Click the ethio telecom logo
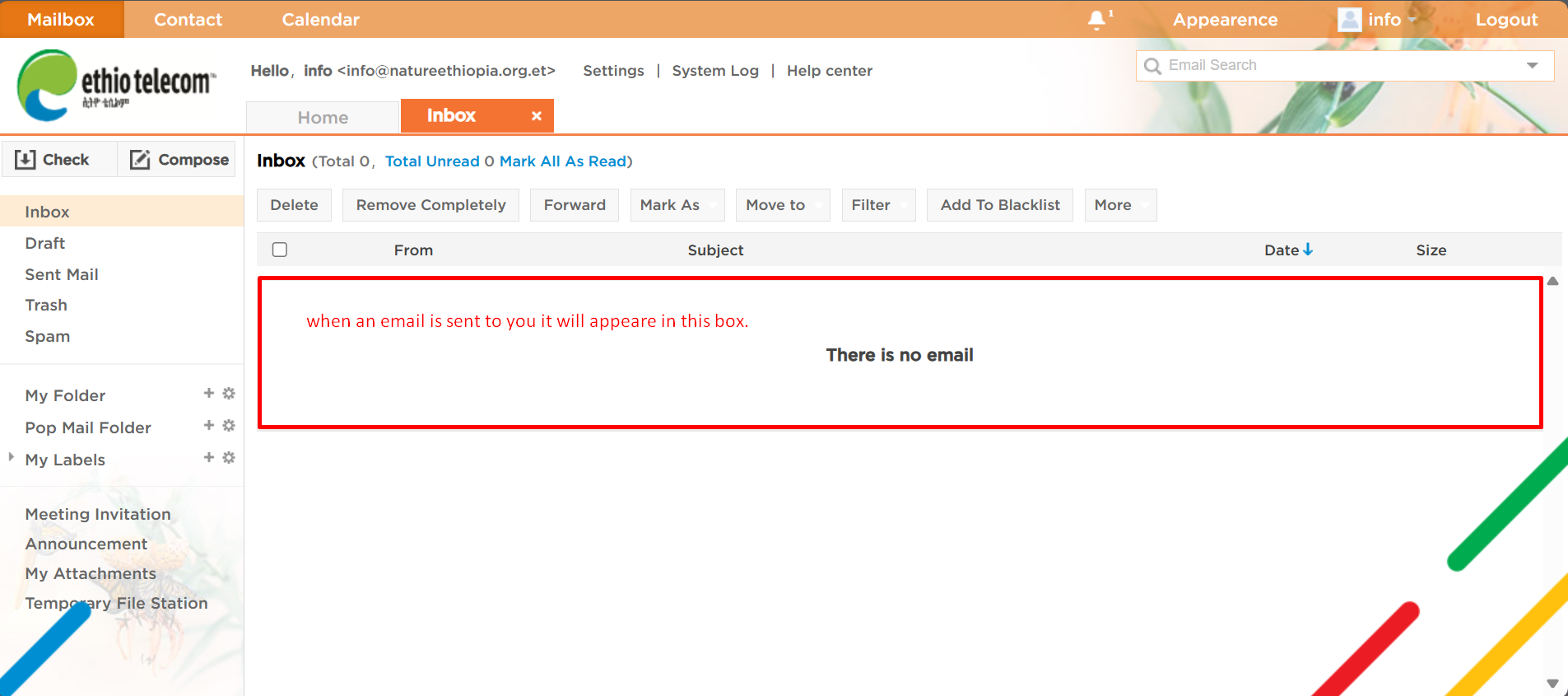The width and height of the screenshot is (1568, 696). coord(115,84)
